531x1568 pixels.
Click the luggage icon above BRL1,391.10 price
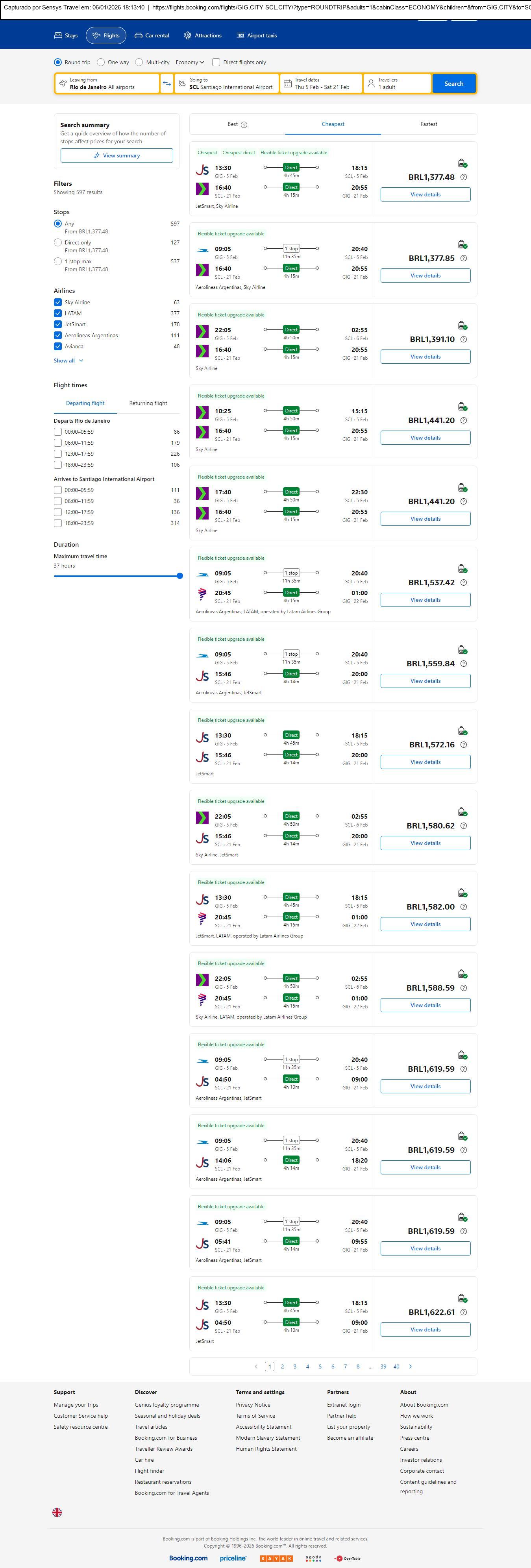click(462, 325)
